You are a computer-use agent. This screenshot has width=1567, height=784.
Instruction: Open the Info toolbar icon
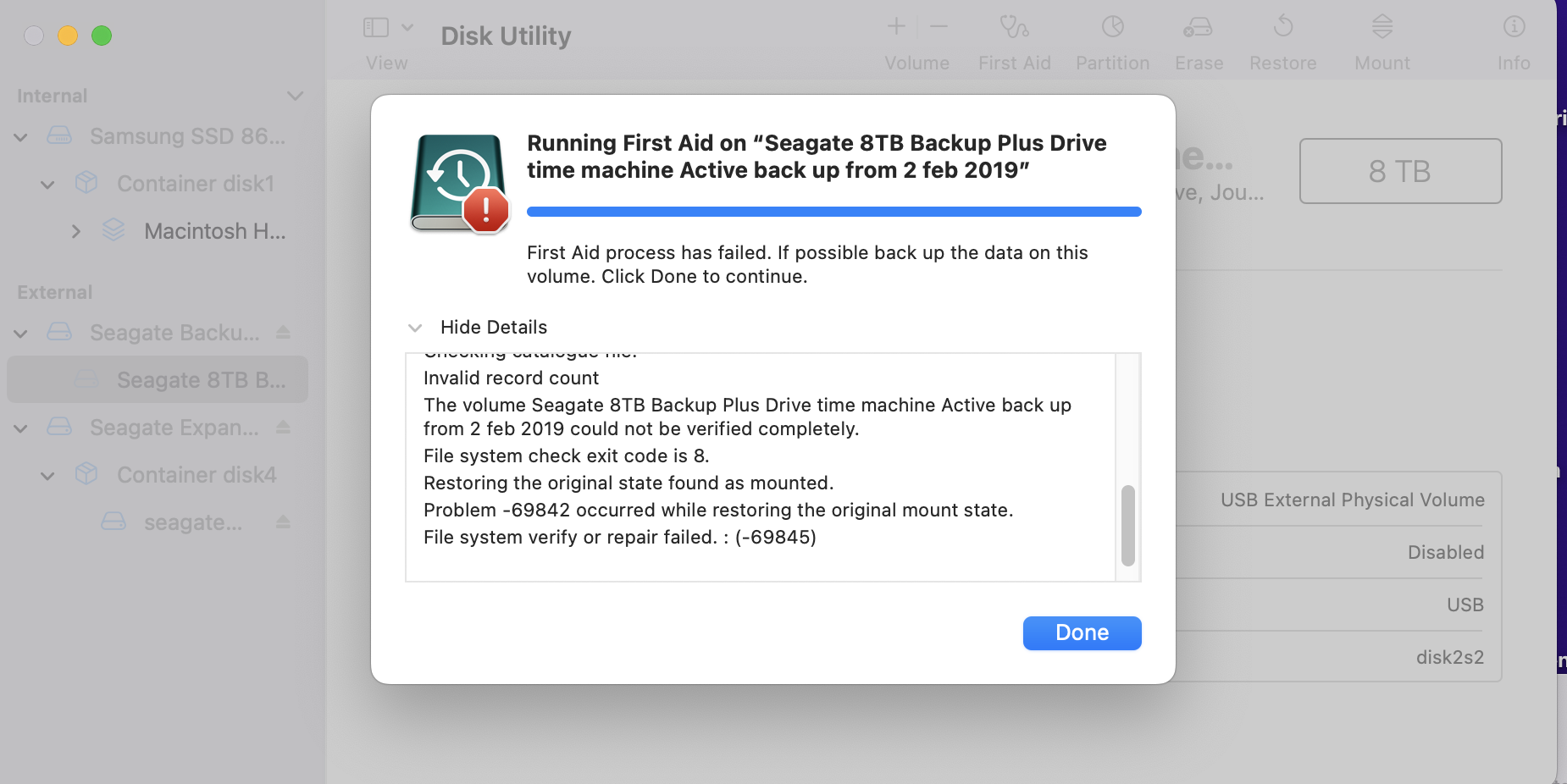[x=1514, y=27]
